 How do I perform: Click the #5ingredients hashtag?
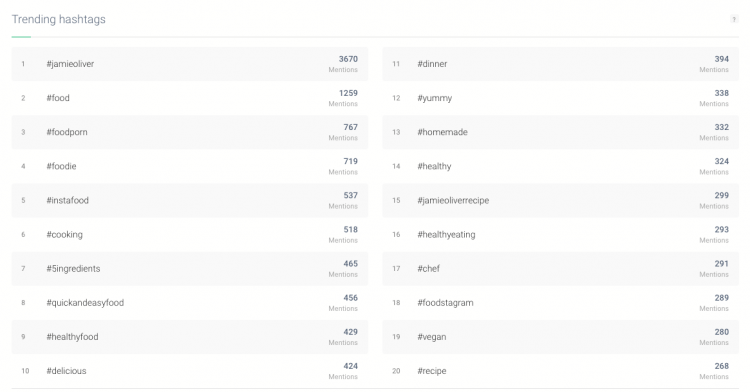pyautogui.click(x=73, y=269)
